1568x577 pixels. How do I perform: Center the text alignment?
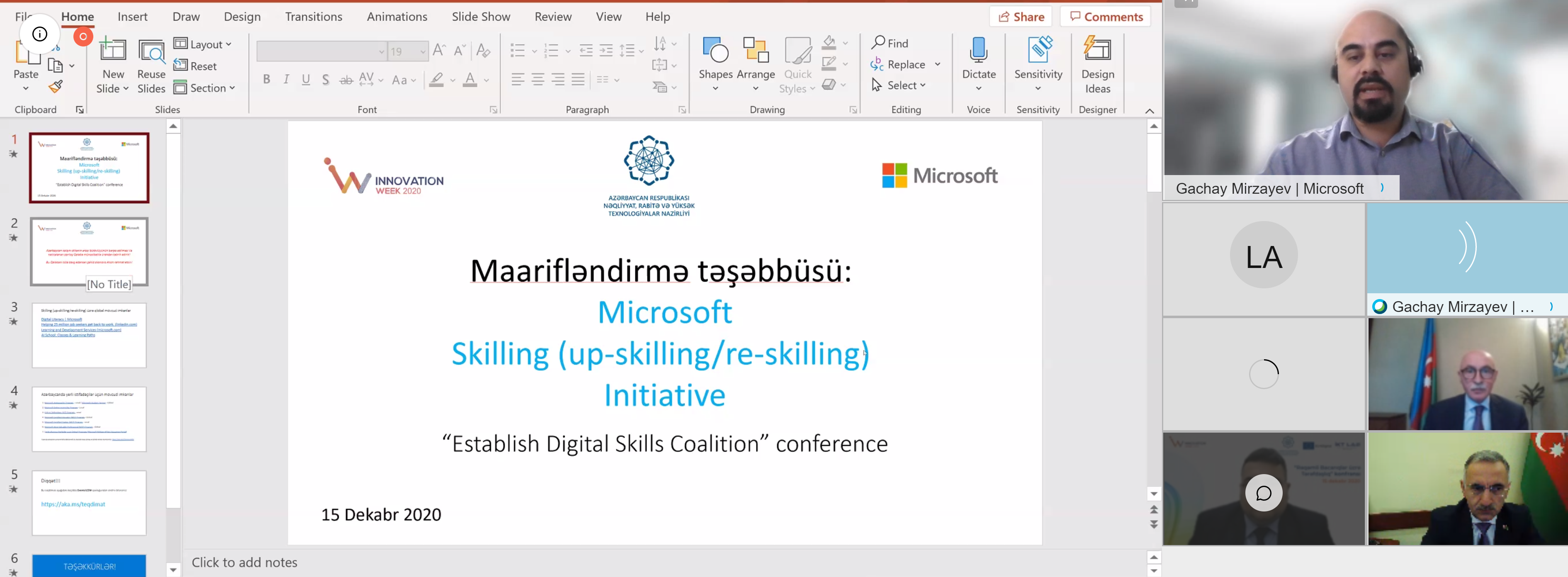[x=537, y=80]
